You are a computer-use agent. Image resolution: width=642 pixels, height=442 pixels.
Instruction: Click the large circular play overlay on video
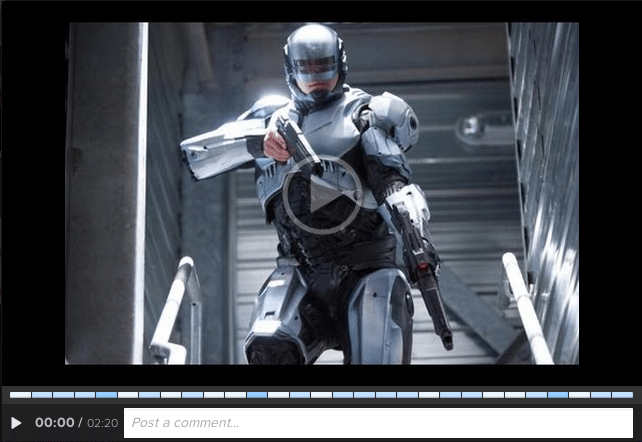click(322, 195)
